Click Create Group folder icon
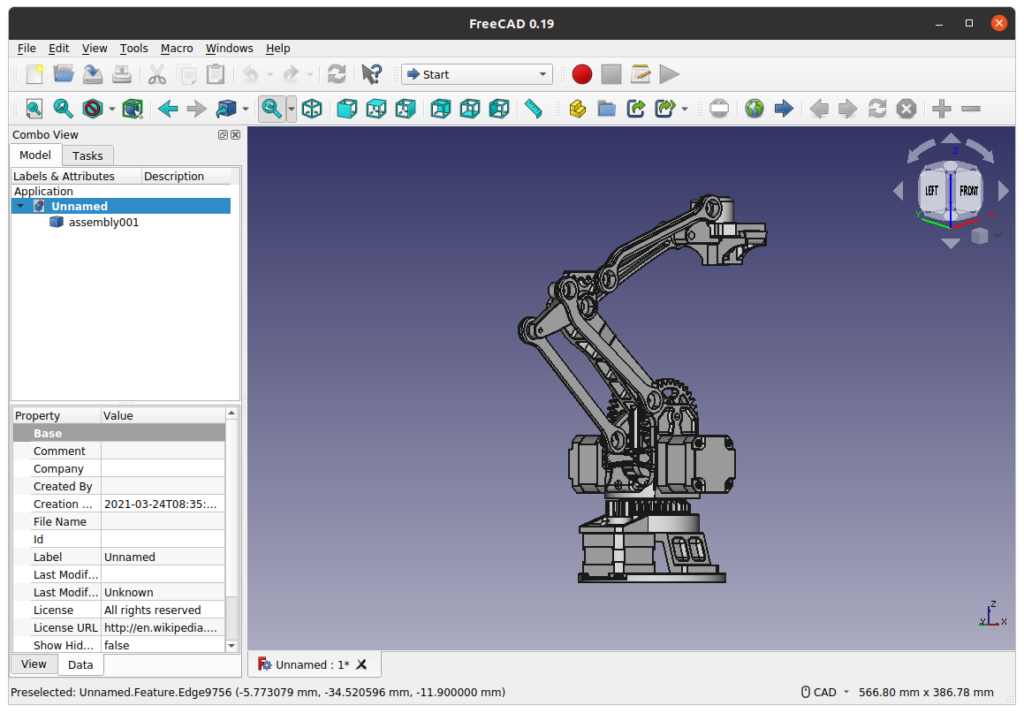 (607, 108)
